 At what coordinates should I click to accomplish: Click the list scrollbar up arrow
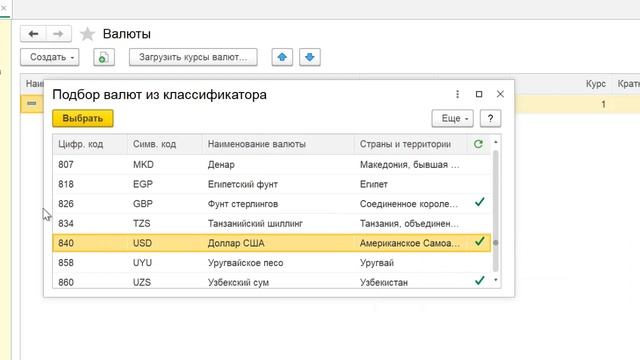coord(496,142)
